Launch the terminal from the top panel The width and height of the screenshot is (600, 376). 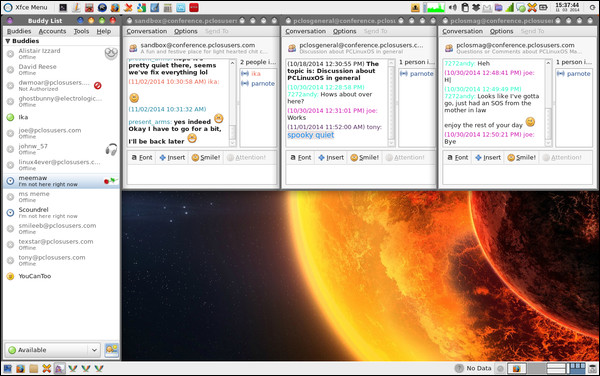point(63,7)
